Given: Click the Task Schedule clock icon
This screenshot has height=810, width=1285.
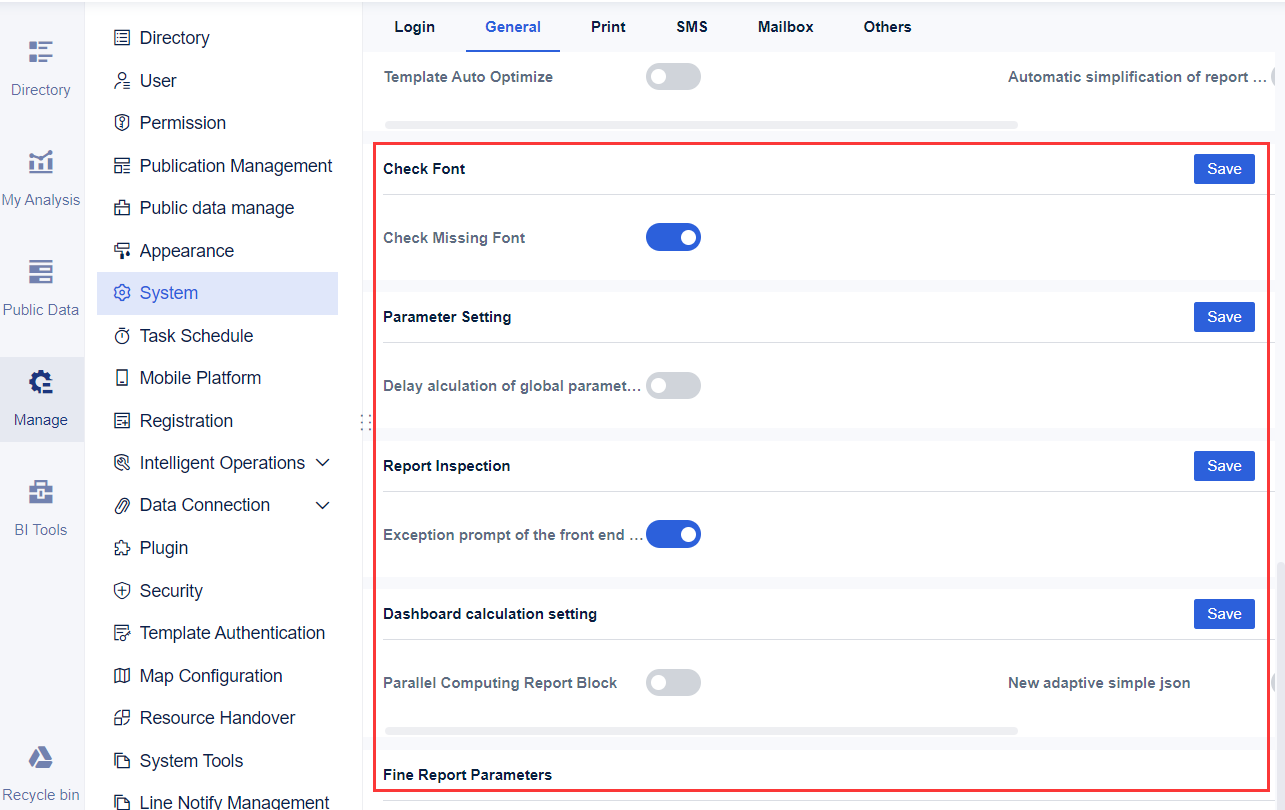Looking at the screenshot, I should tap(122, 336).
